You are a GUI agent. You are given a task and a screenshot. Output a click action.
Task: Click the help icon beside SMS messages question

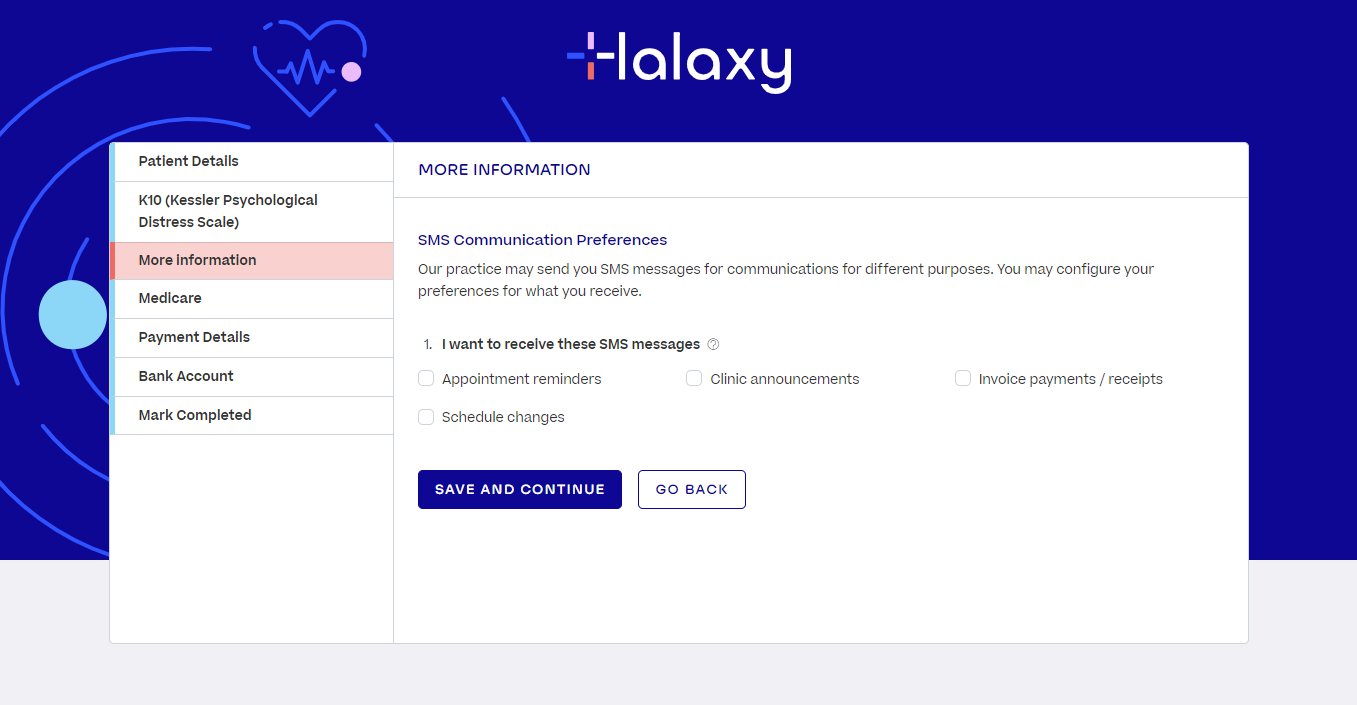pos(713,344)
